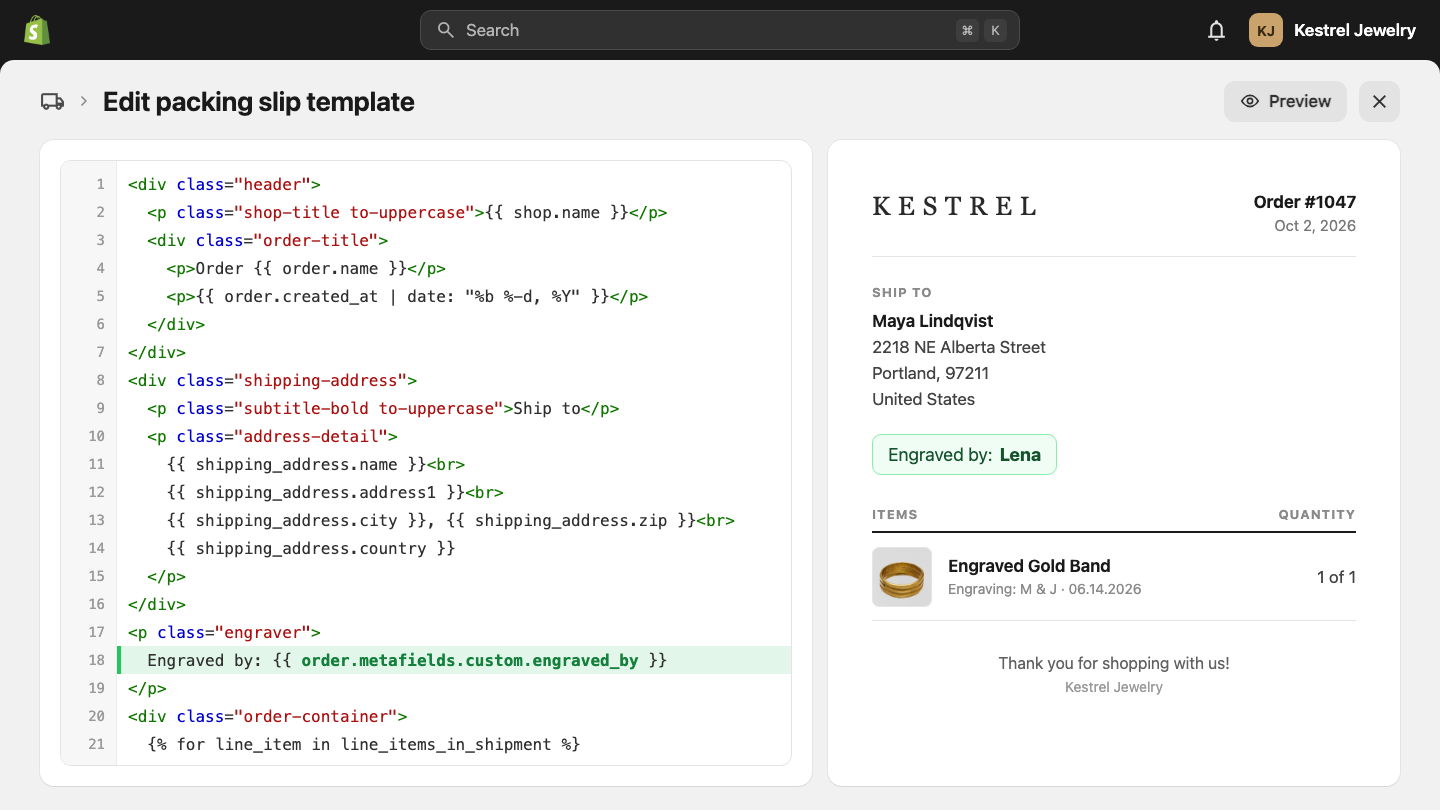Open Kestrel Jewelry account menu
The width and height of the screenshot is (1440, 810).
(1354, 30)
